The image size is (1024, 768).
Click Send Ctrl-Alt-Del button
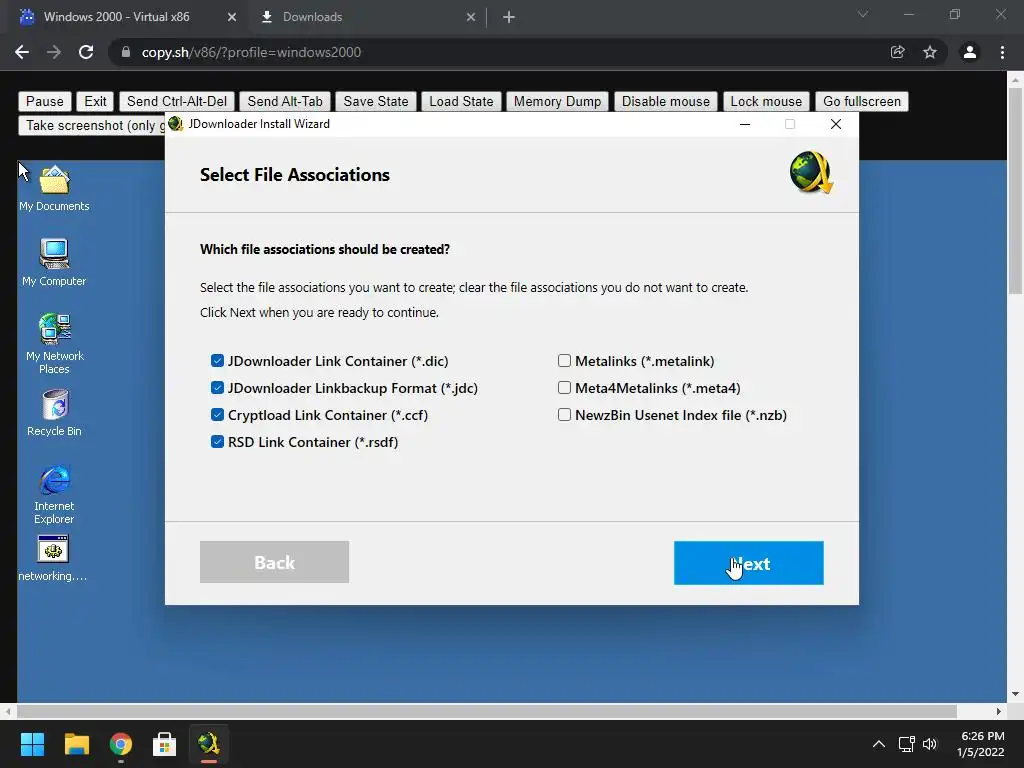(177, 101)
